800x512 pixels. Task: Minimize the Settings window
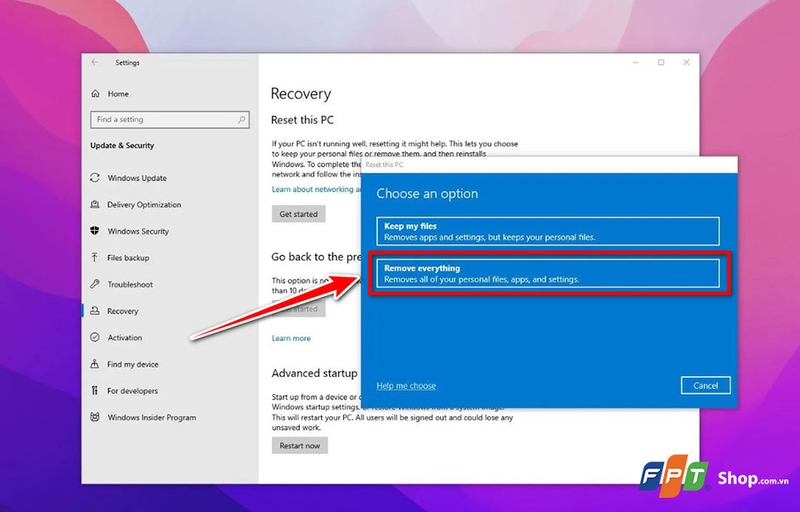click(636, 62)
